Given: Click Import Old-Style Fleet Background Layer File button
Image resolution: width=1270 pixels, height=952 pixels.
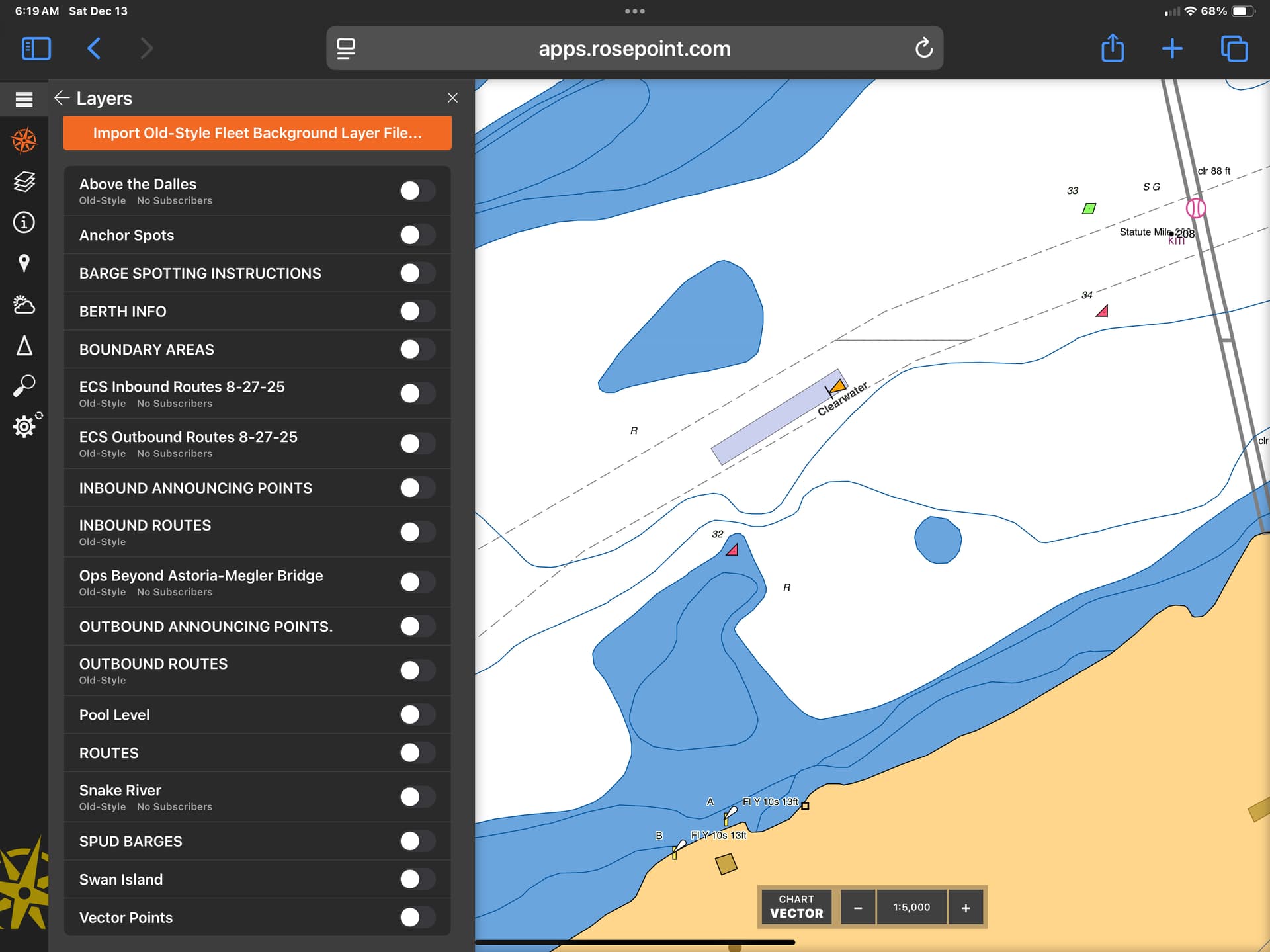Looking at the screenshot, I should coord(257,133).
